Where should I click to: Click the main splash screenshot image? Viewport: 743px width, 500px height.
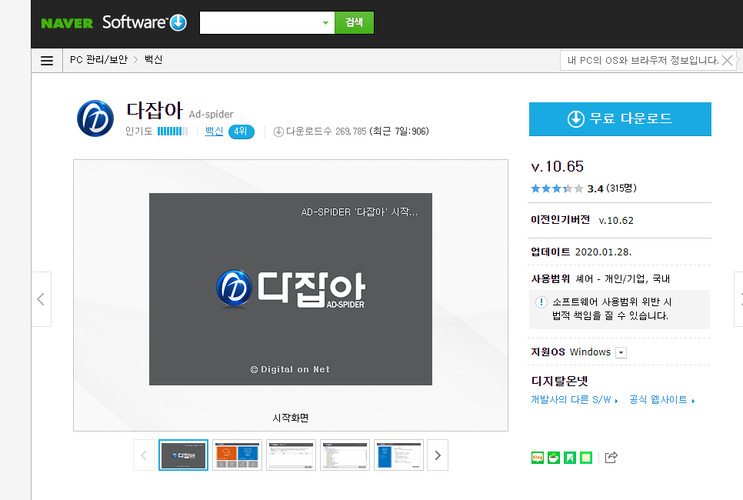pos(290,289)
